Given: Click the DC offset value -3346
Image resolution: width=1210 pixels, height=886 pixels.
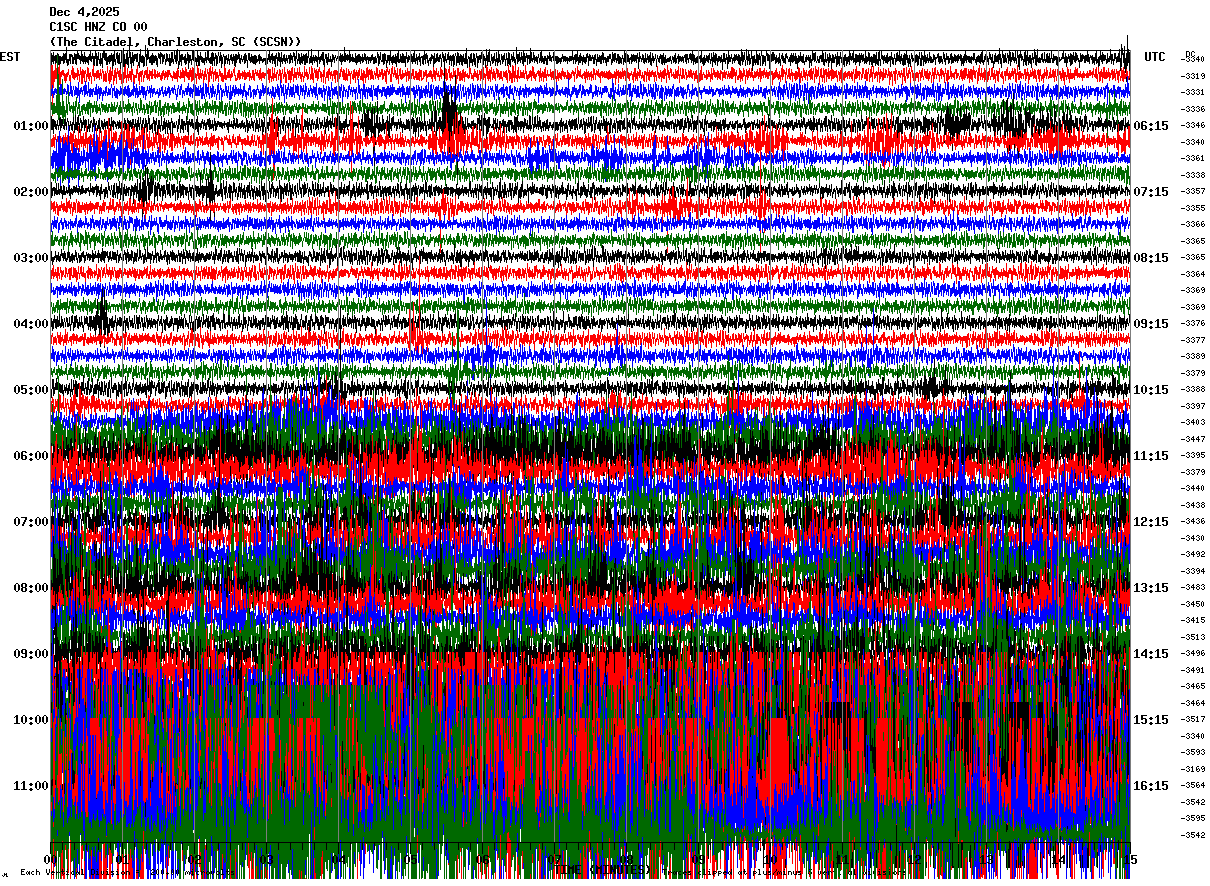Looking at the screenshot, I should (x=1194, y=125).
